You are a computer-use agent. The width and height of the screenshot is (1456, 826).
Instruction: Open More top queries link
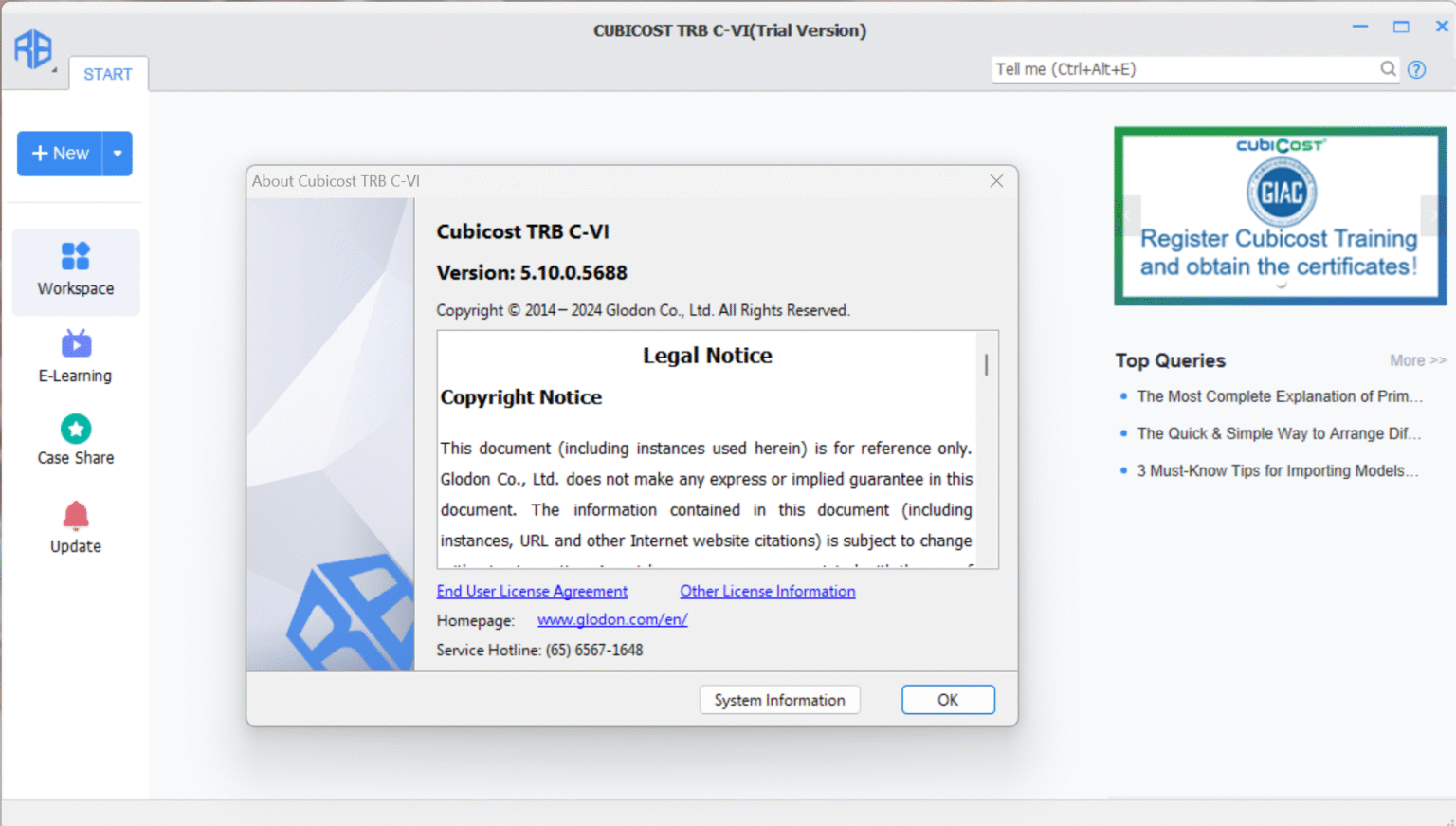pos(1417,360)
